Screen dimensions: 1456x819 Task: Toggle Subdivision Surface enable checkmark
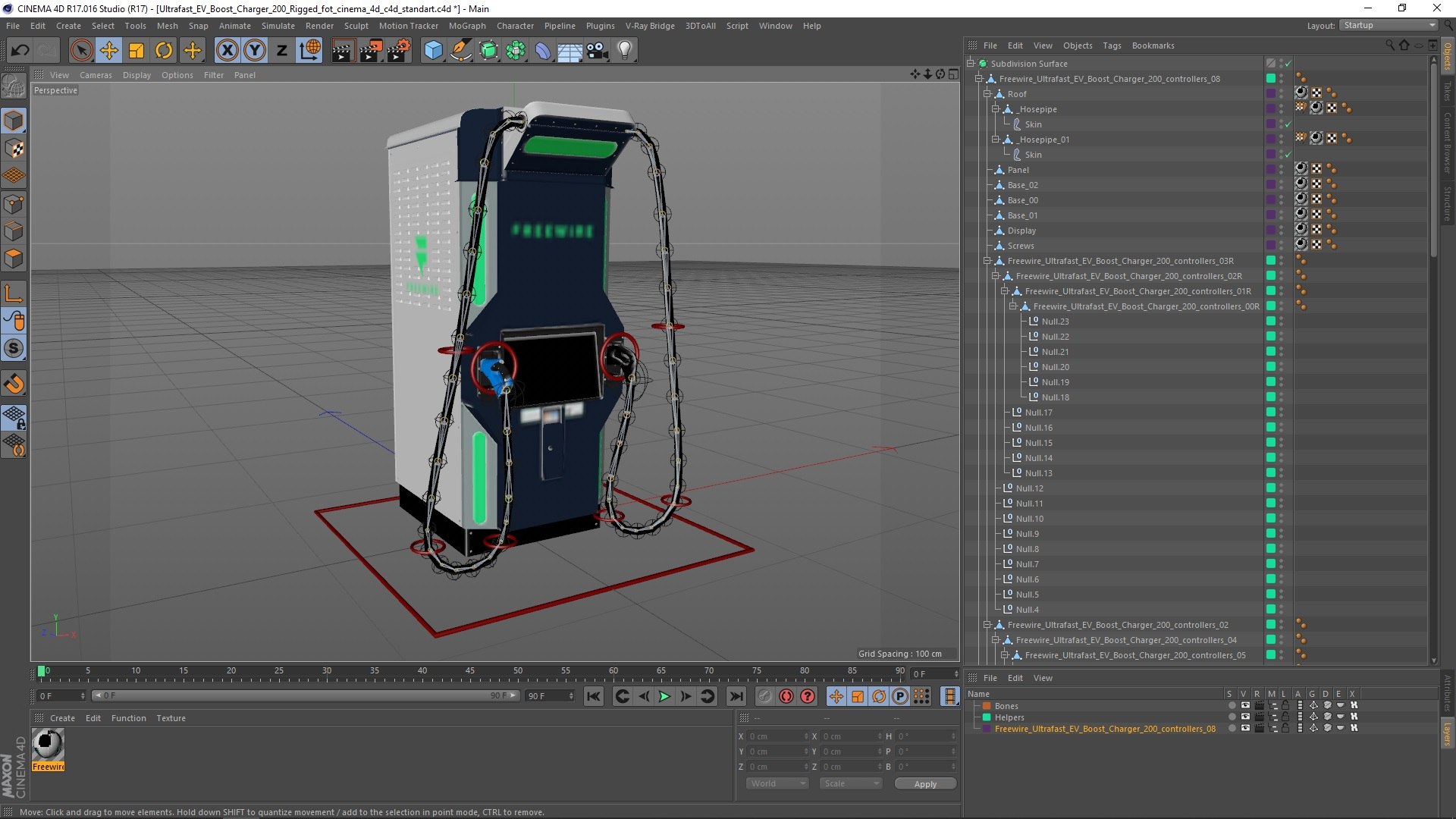[x=1288, y=64]
